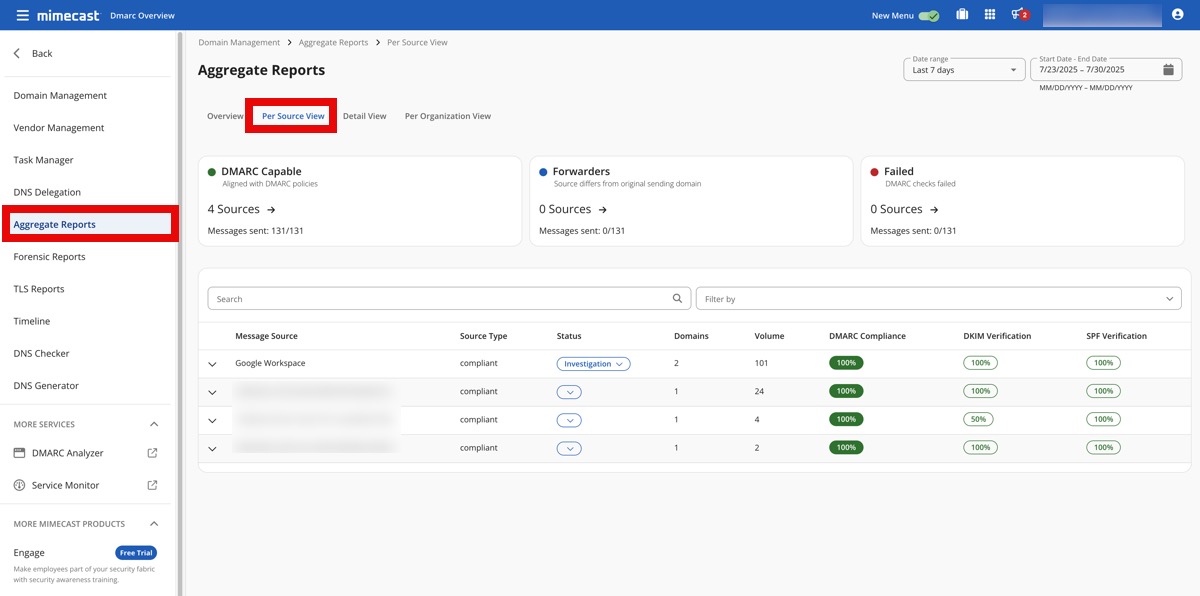Click Domain Management breadcrumb
Image resolution: width=1200 pixels, height=596 pixels.
click(239, 43)
